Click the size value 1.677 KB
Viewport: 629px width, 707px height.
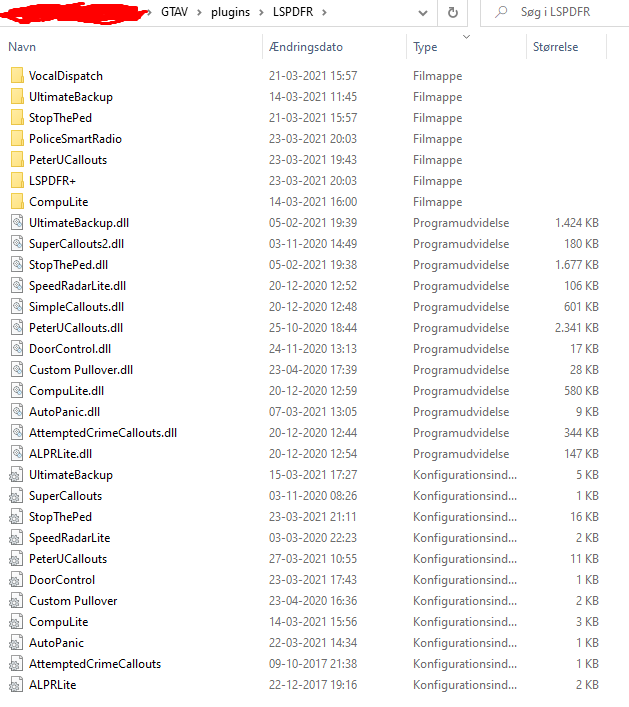coord(577,265)
